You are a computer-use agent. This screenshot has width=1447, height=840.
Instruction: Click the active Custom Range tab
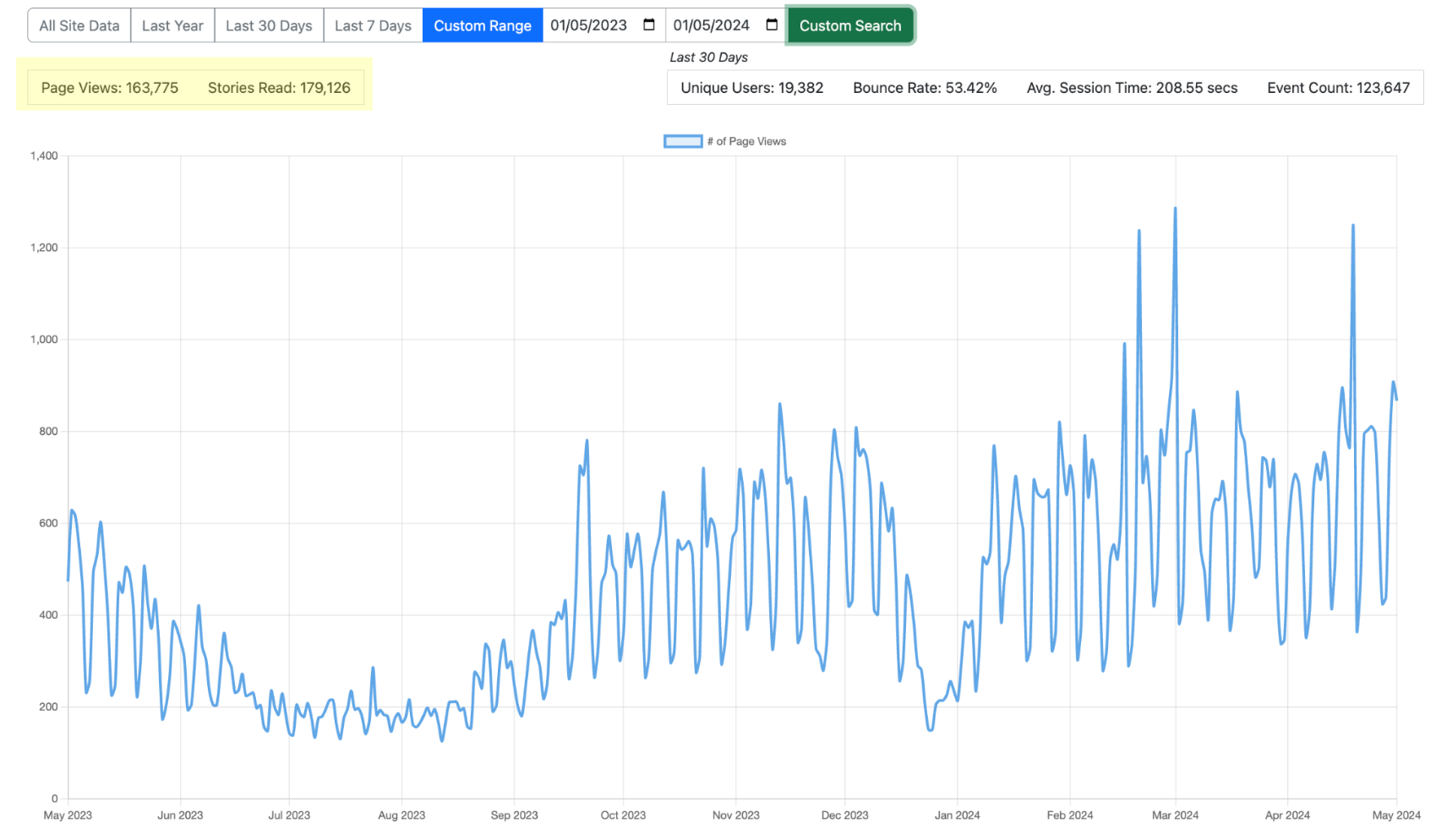click(482, 25)
